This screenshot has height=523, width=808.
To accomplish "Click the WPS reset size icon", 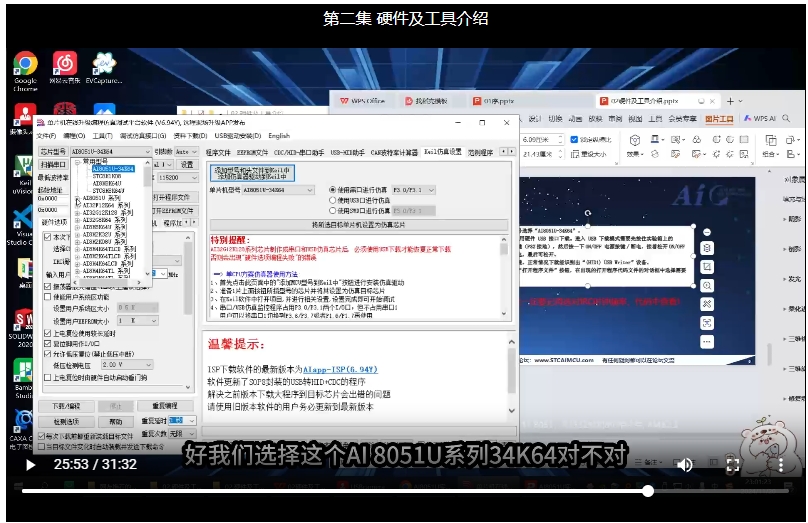I will 588,154.
